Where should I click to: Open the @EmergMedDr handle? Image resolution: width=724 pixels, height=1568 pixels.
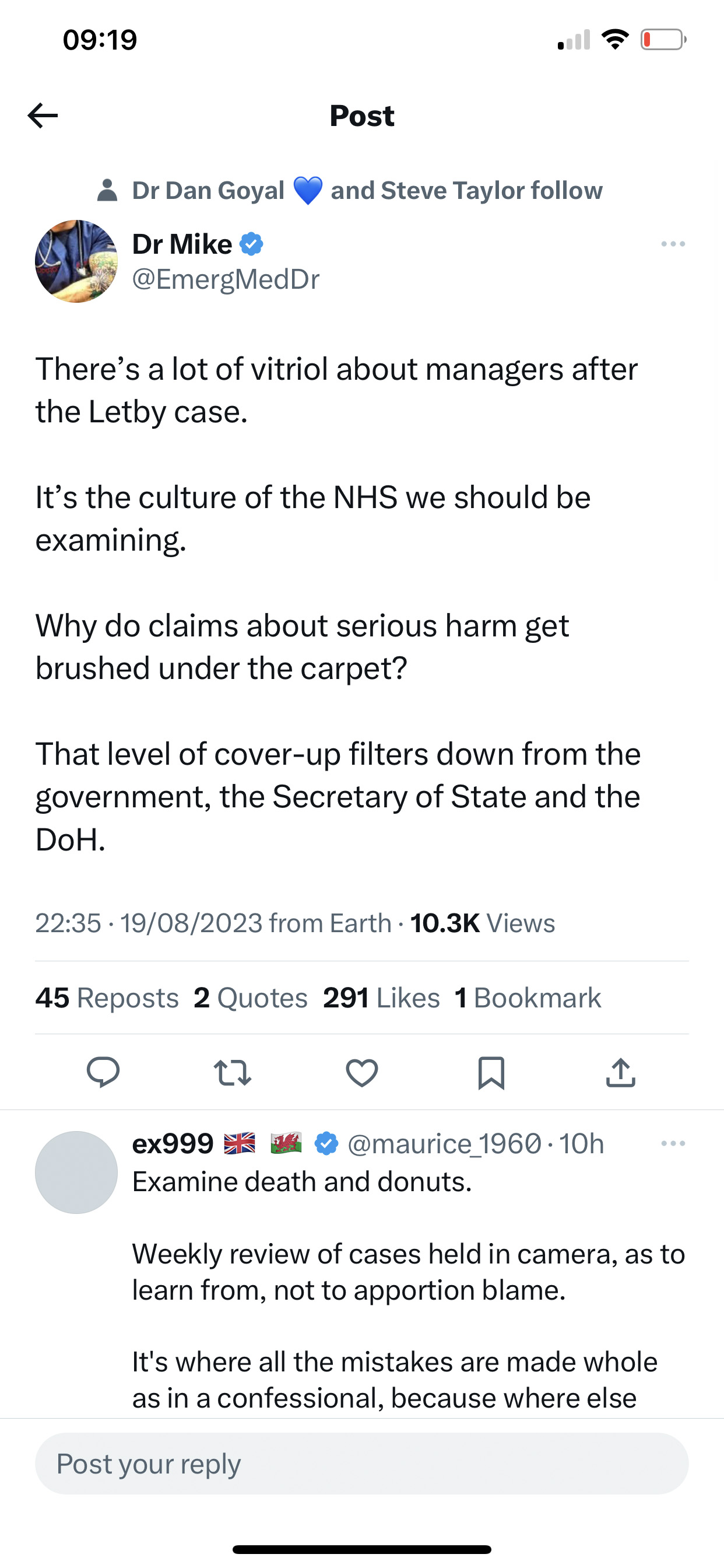point(226,279)
